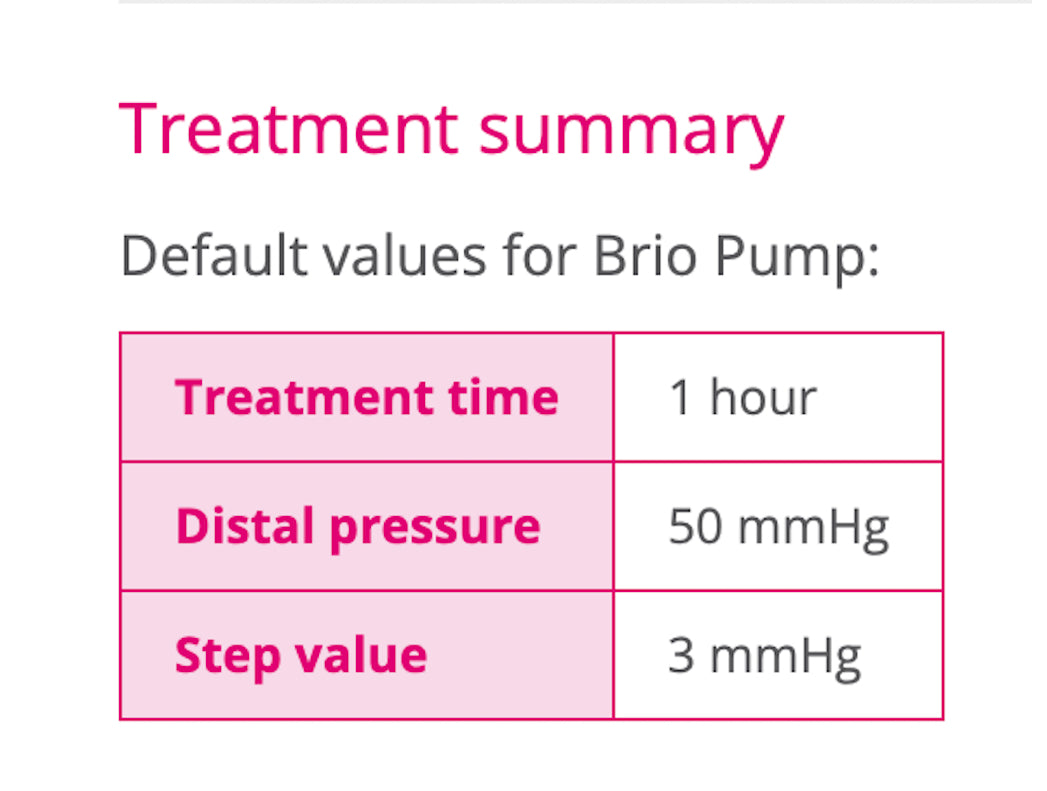Click the mmHg unit in the Distal pressure row
1047x791 pixels.
(814, 529)
